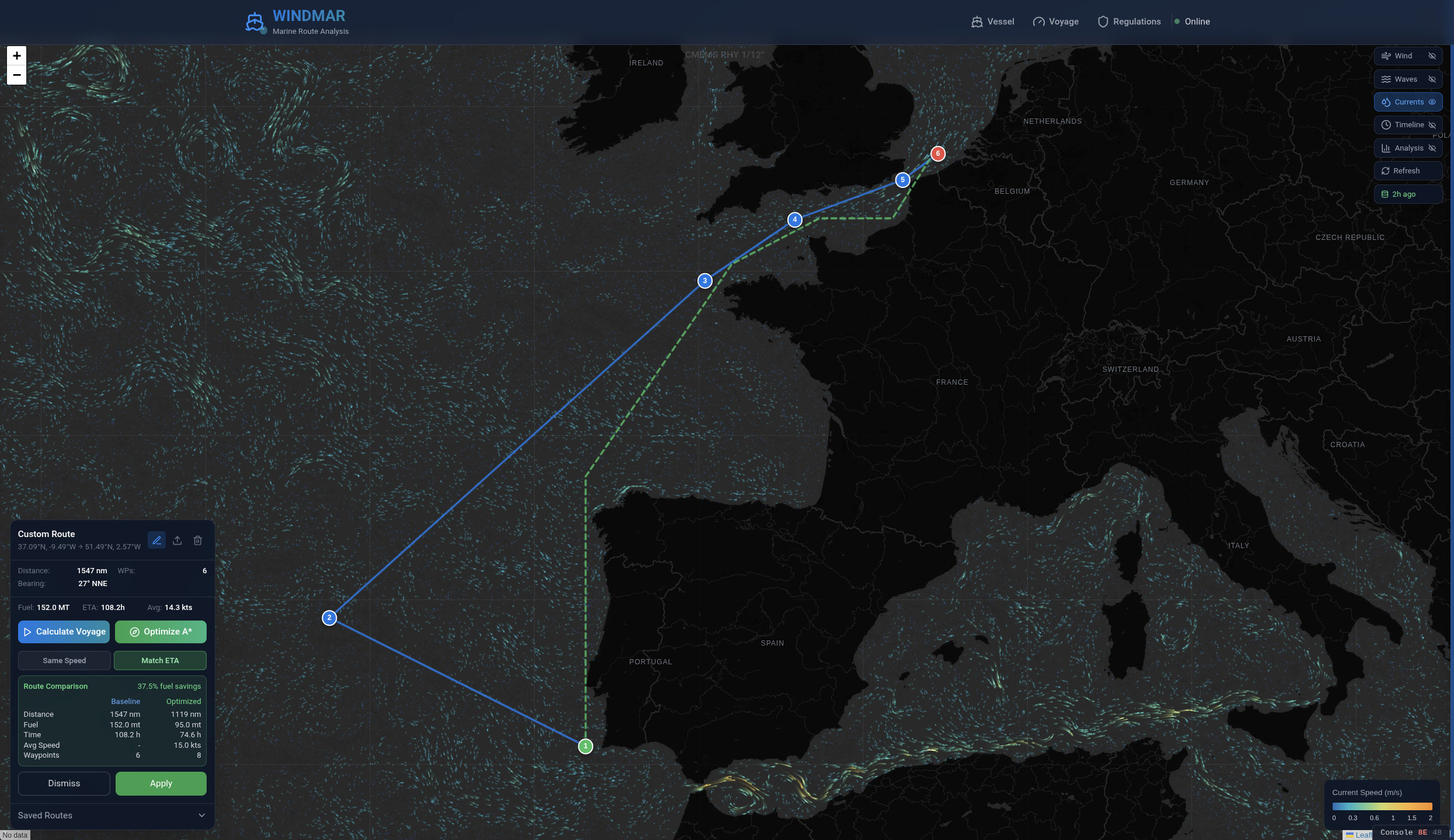Click the Optimize A* button
The height and width of the screenshot is (840, 1454).
161,632
